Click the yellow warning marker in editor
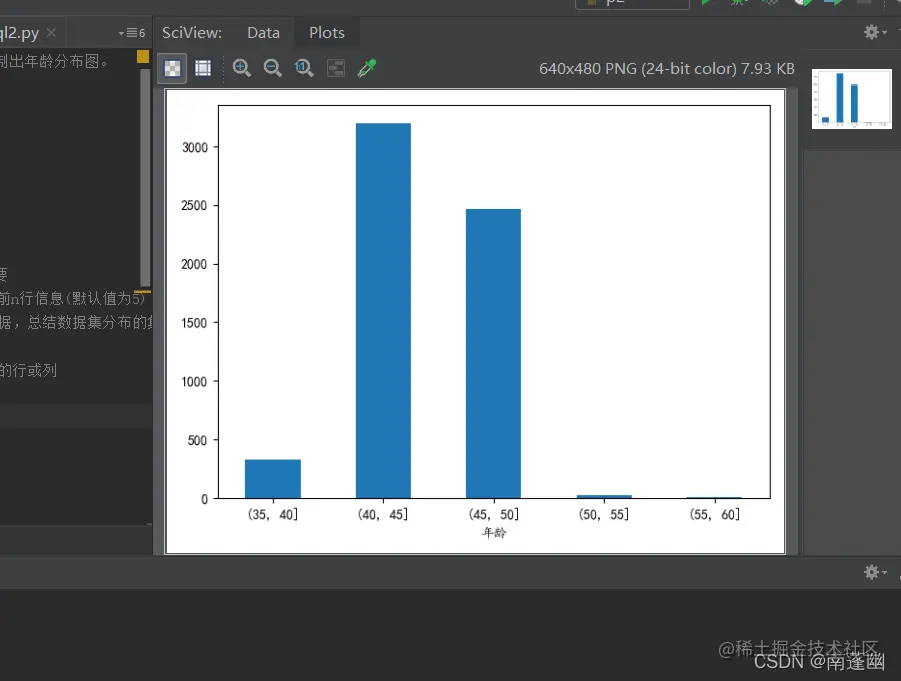 tap(143, 56)
